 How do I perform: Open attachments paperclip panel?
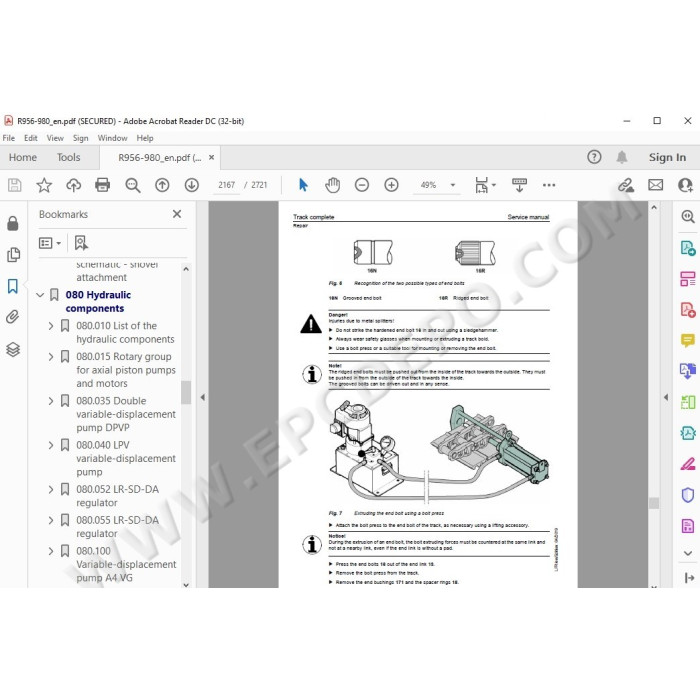pos(13,317)
